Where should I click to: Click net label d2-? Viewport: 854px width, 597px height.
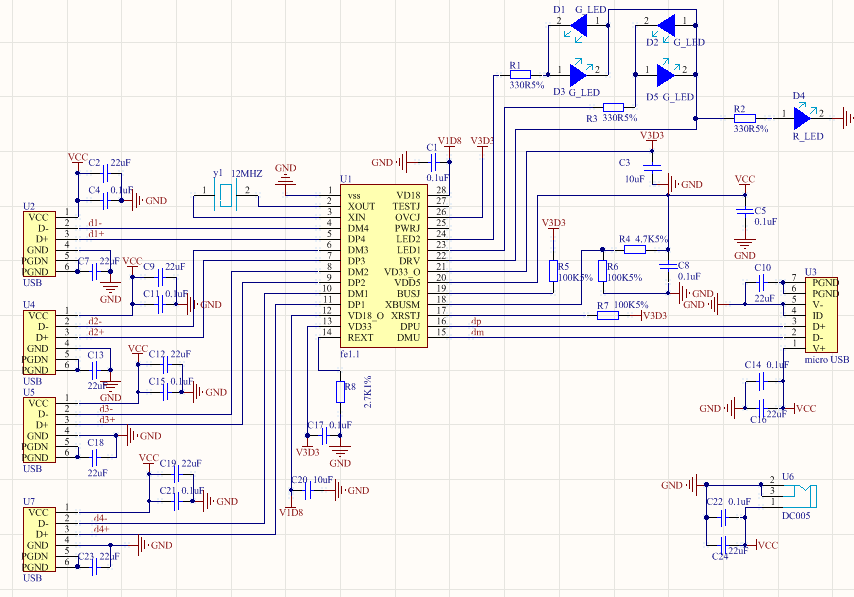tap(95, 321)
